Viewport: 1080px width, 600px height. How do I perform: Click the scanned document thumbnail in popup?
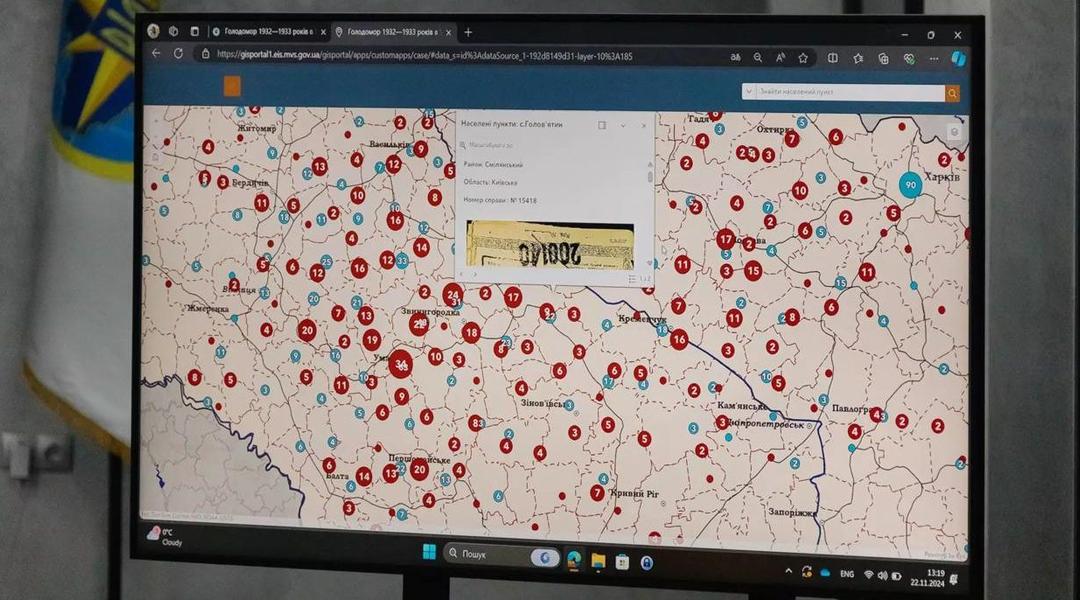click(550, 244)
